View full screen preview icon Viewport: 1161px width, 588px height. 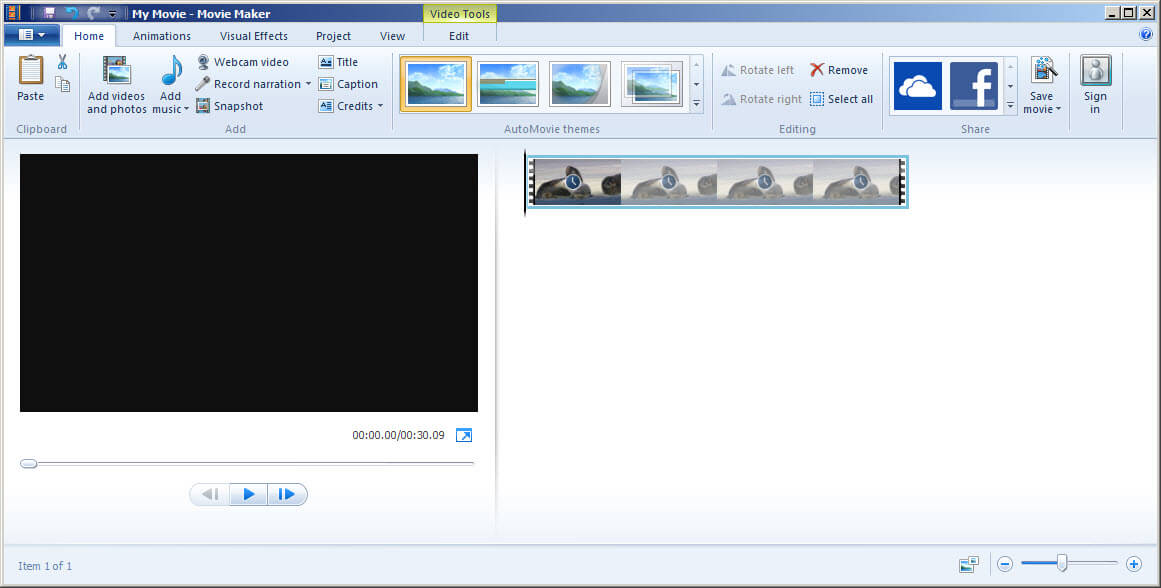[x=464, y=435]
